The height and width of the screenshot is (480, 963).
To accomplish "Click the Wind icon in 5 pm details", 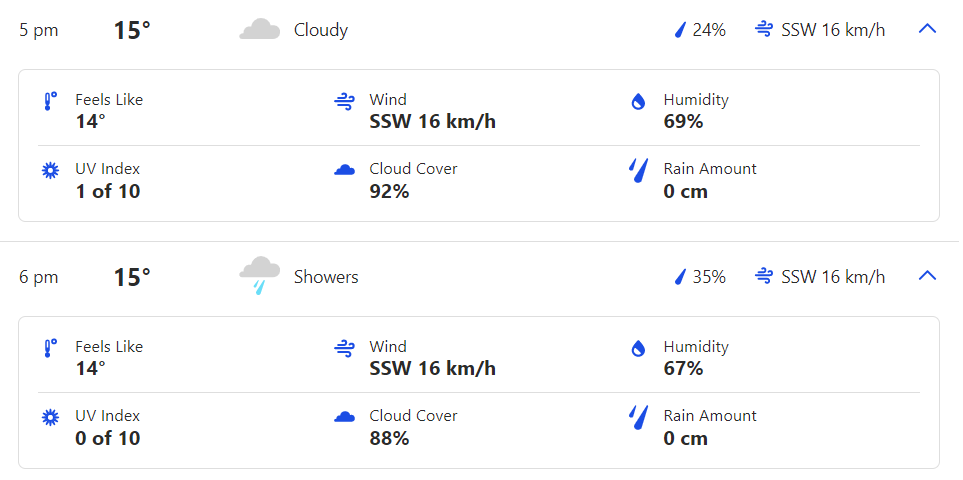I will tap(345, 101).
